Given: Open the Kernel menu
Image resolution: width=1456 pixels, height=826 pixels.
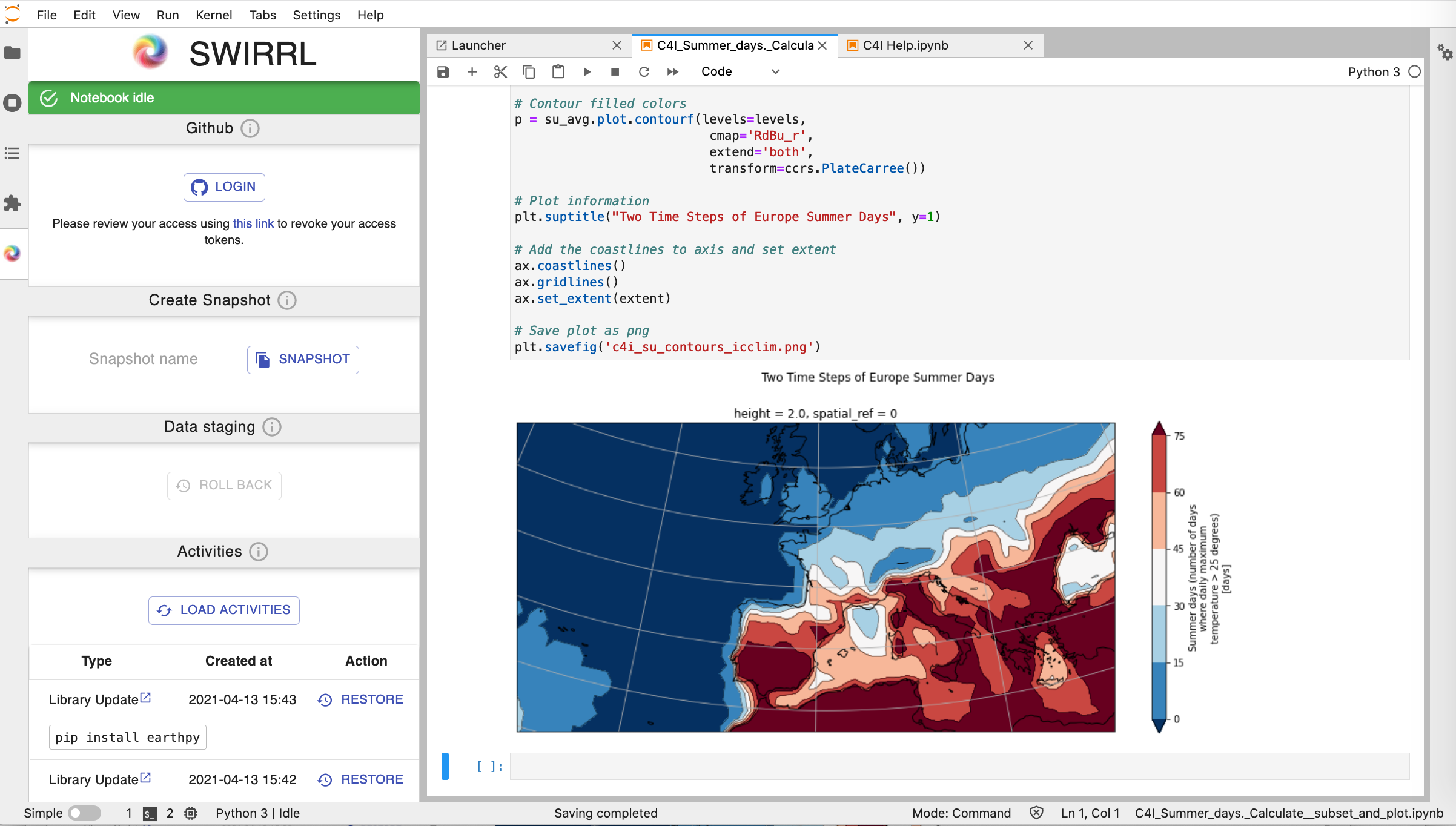Looking at the screenshot, I should point(213,15).
